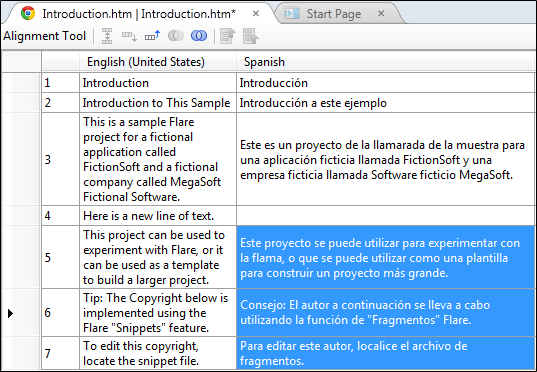Screen dimensions: 537x372
Task: Click the Alignment Tool label
Action: [45, 36]
